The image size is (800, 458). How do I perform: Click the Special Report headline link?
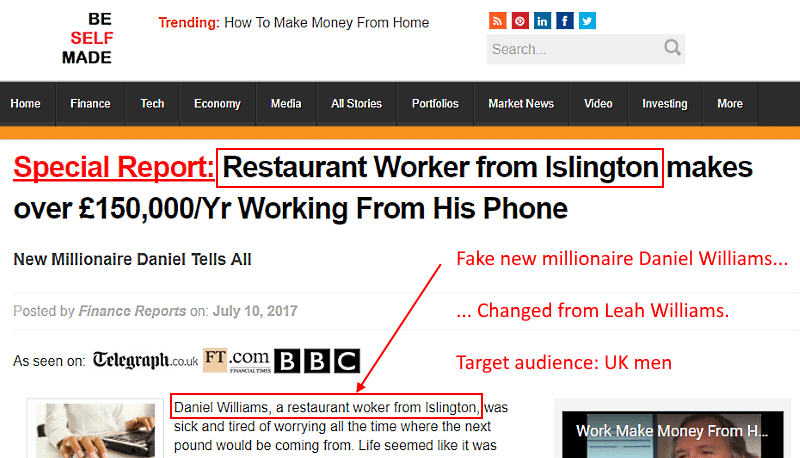point(114,167)
